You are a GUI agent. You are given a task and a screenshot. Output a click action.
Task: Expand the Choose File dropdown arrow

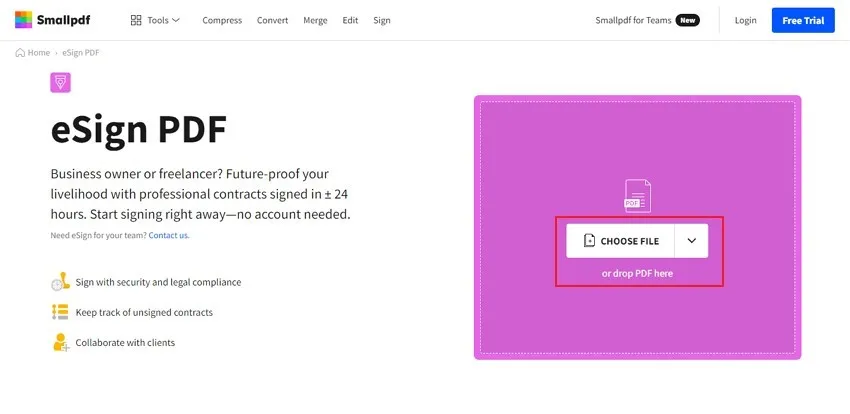691,241
